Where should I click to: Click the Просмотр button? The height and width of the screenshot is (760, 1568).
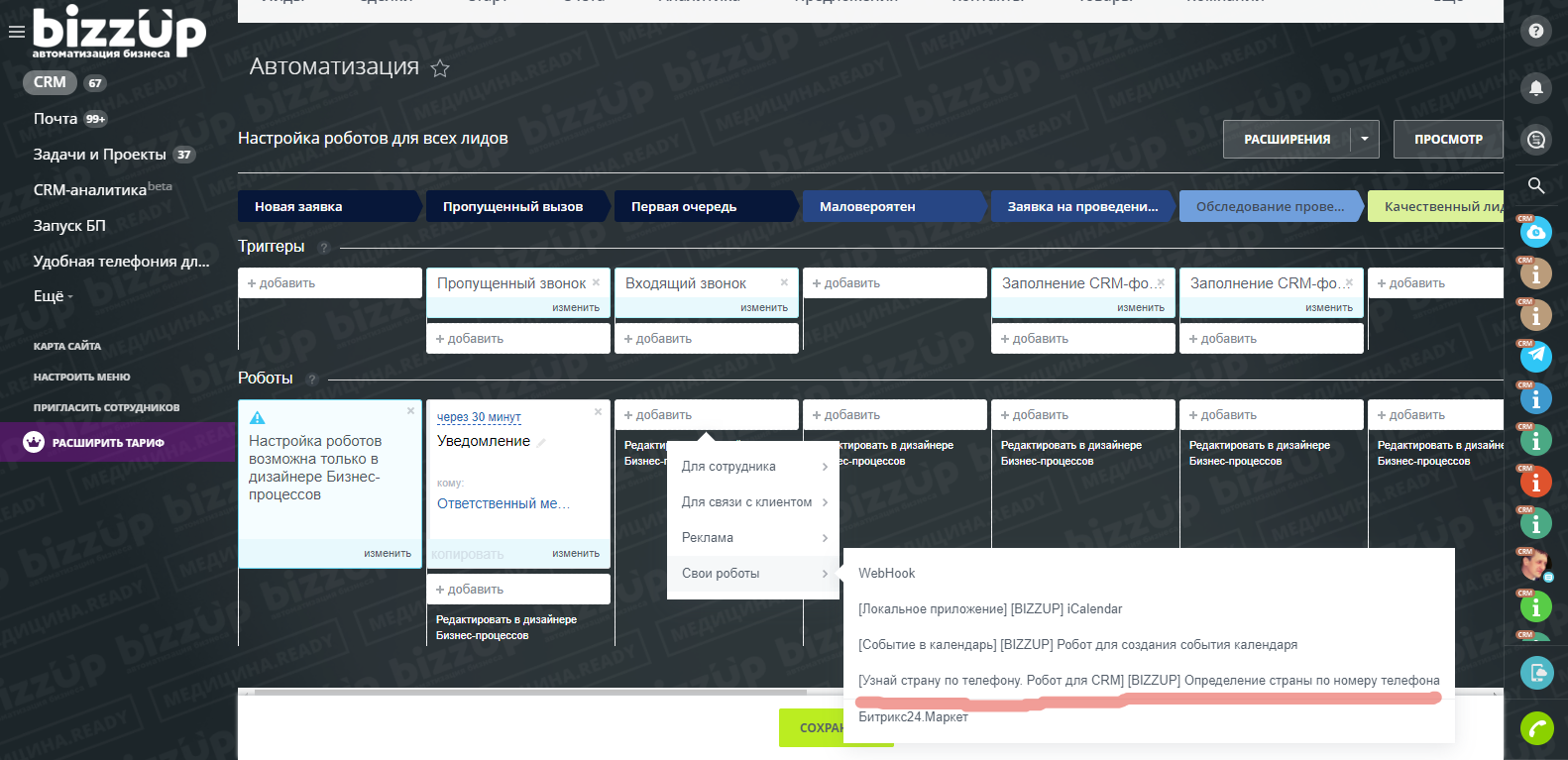(x=1448, y=139)
